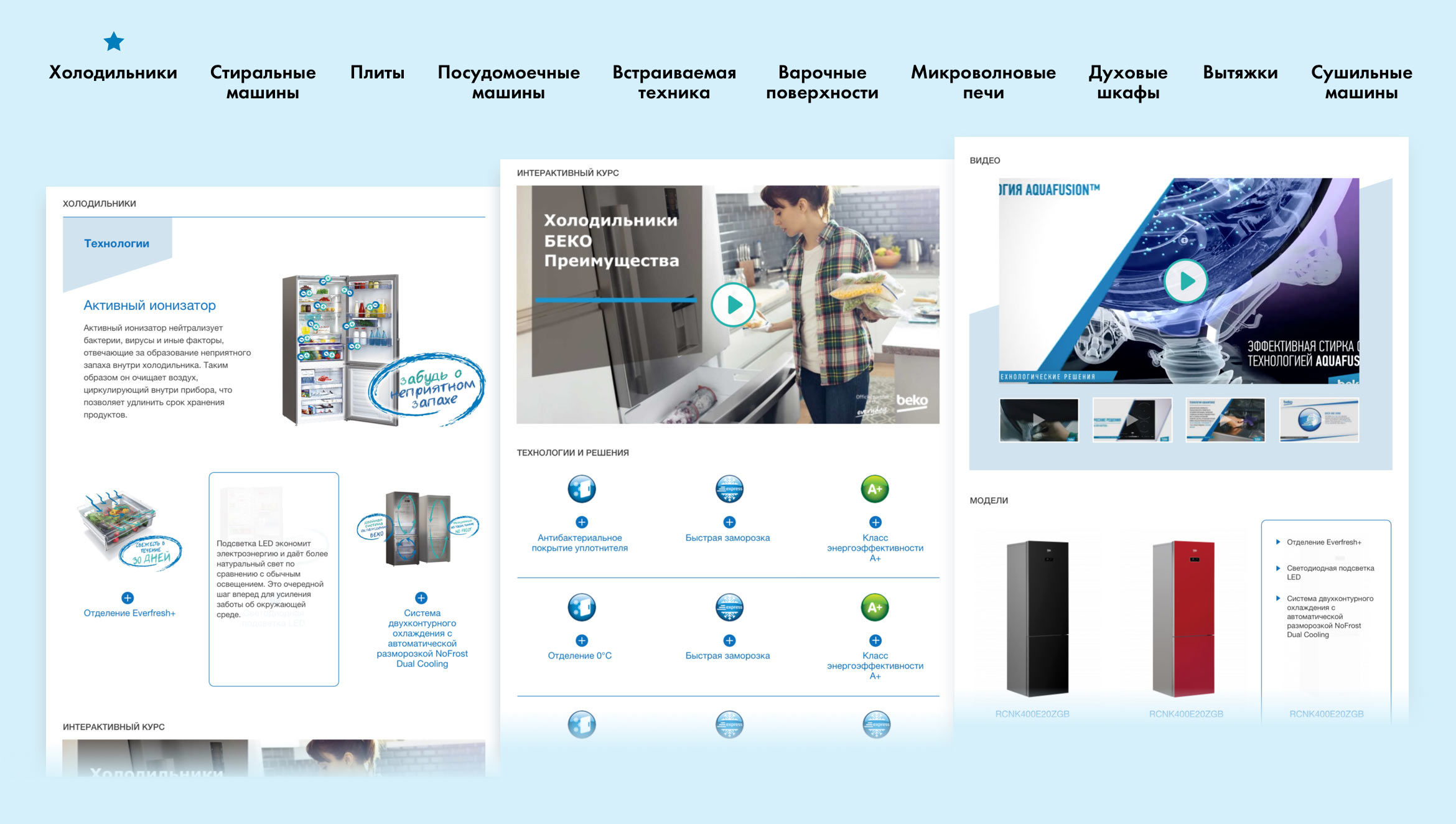The image size is (1456, 824).
Task: Expand first-row Класс энергоэффективности A+ plus
Action: [x=875, y=522]
